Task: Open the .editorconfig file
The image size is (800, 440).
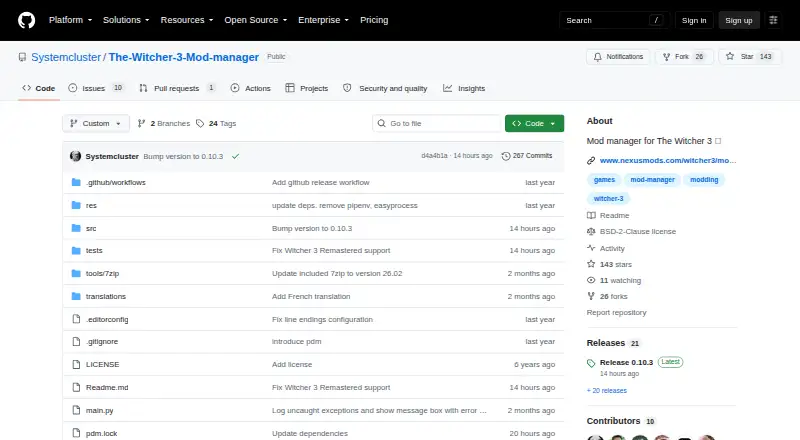Action: coord(107,320)
